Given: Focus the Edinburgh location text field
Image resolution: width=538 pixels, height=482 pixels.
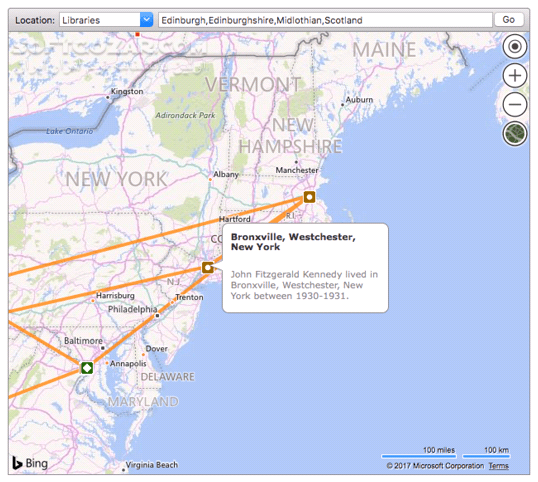Looking at the screenshot, I should click(325, 20).
